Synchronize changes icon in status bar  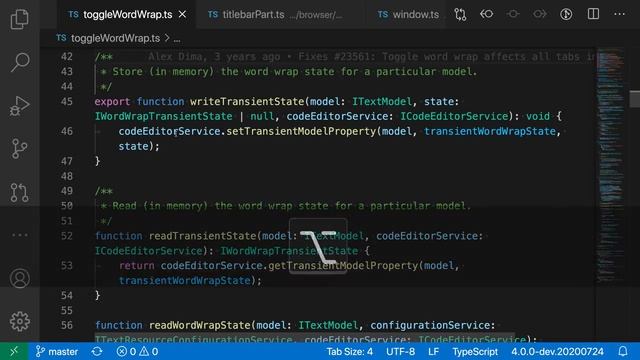[97, 351]
